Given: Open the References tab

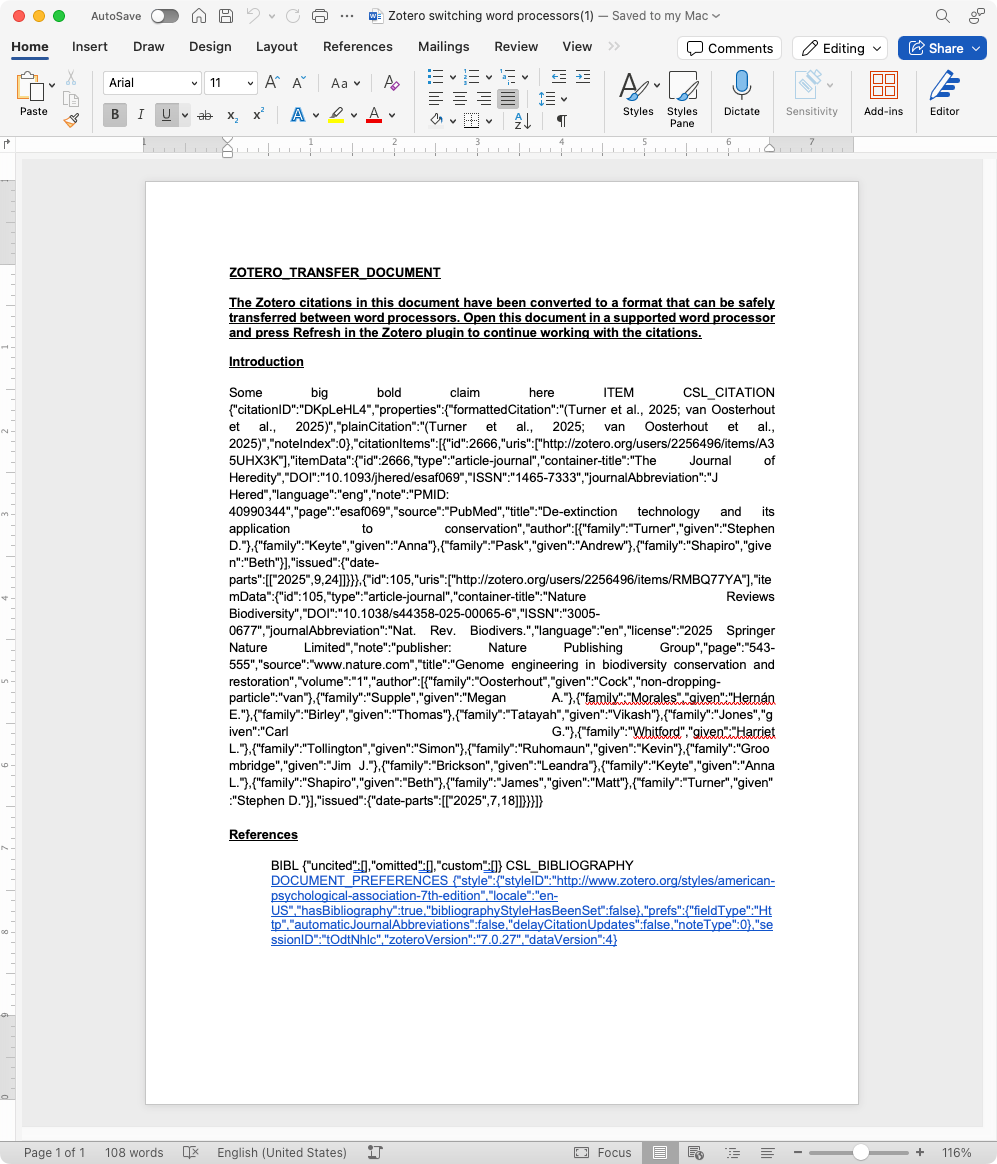Looking at the screenshot, I should [x=358, y=46].
